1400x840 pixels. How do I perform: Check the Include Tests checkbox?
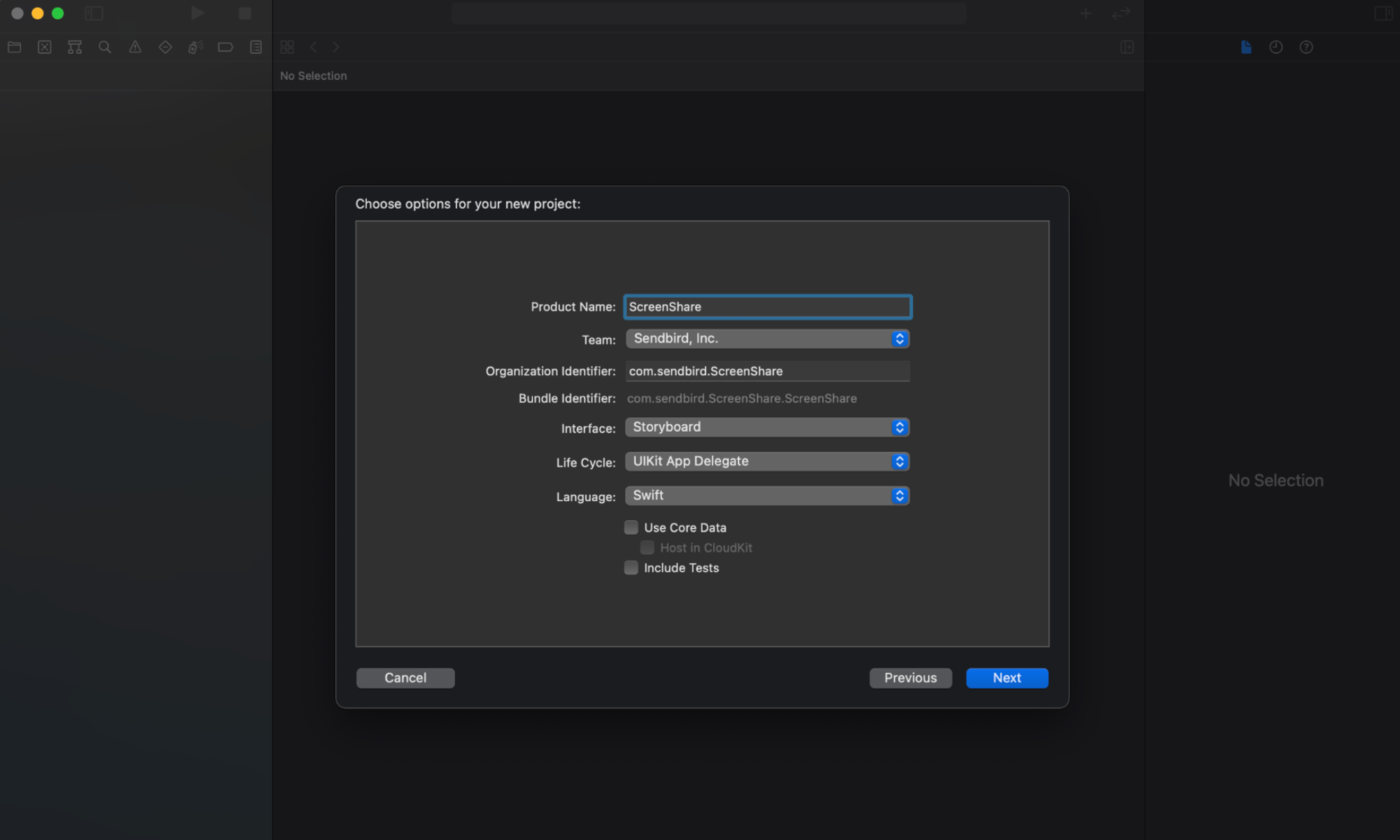(631, 568)
